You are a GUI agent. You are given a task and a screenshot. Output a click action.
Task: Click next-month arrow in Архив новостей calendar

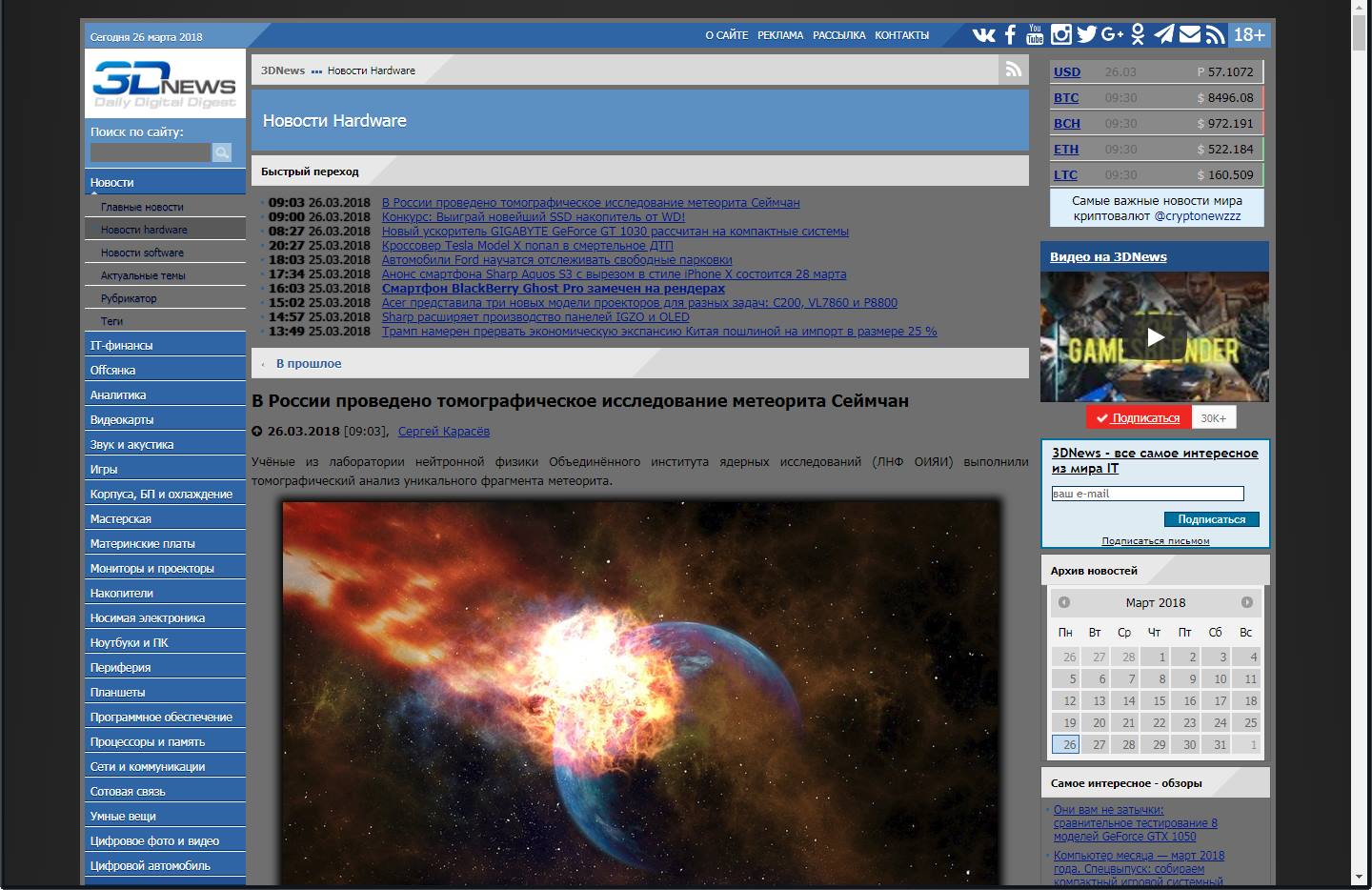(1247, 602)
